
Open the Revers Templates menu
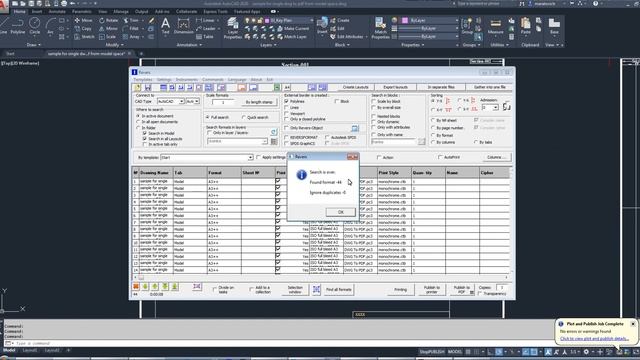(x=143, y=80)
